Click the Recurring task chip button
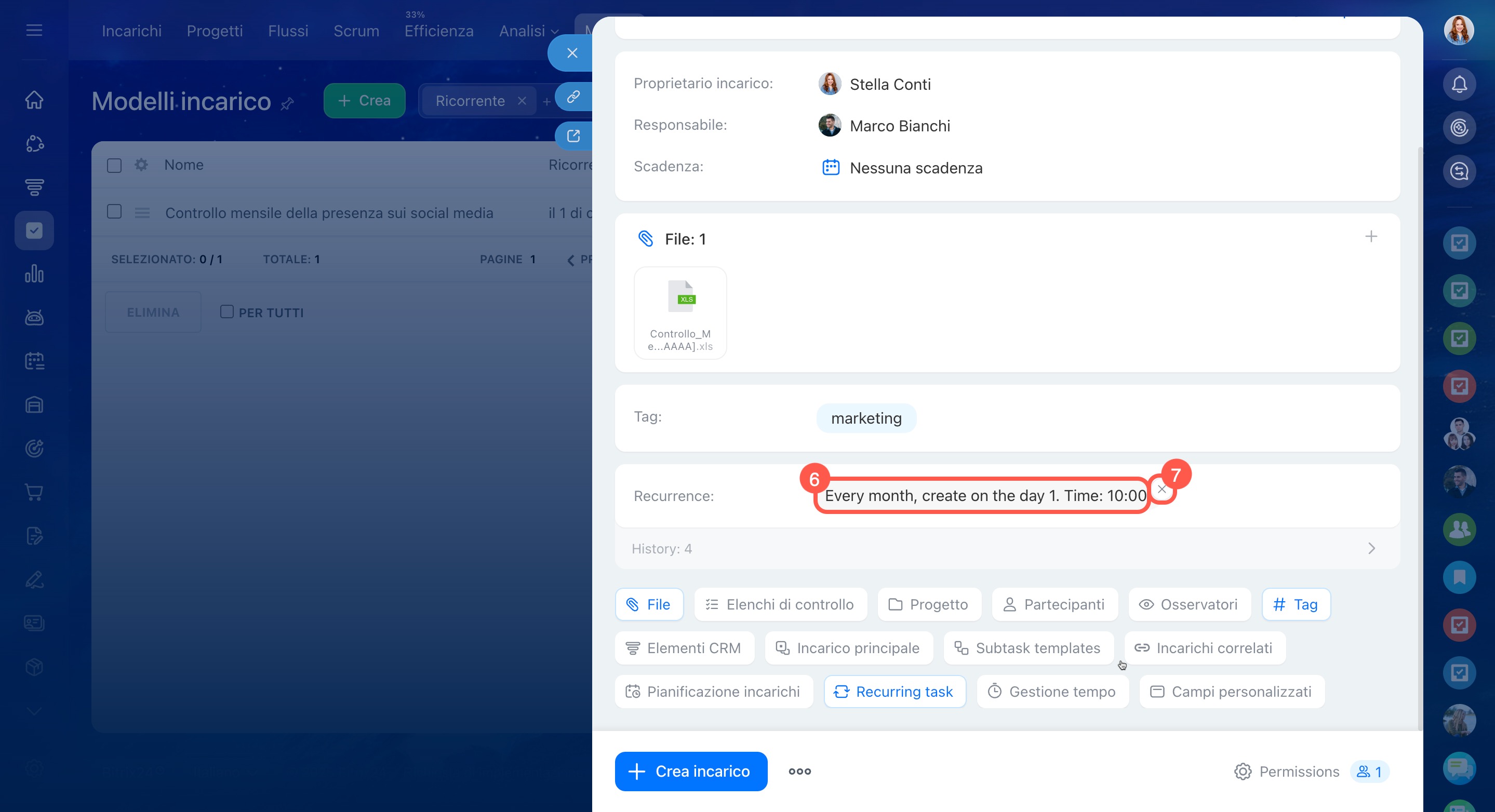 (895, 692)
